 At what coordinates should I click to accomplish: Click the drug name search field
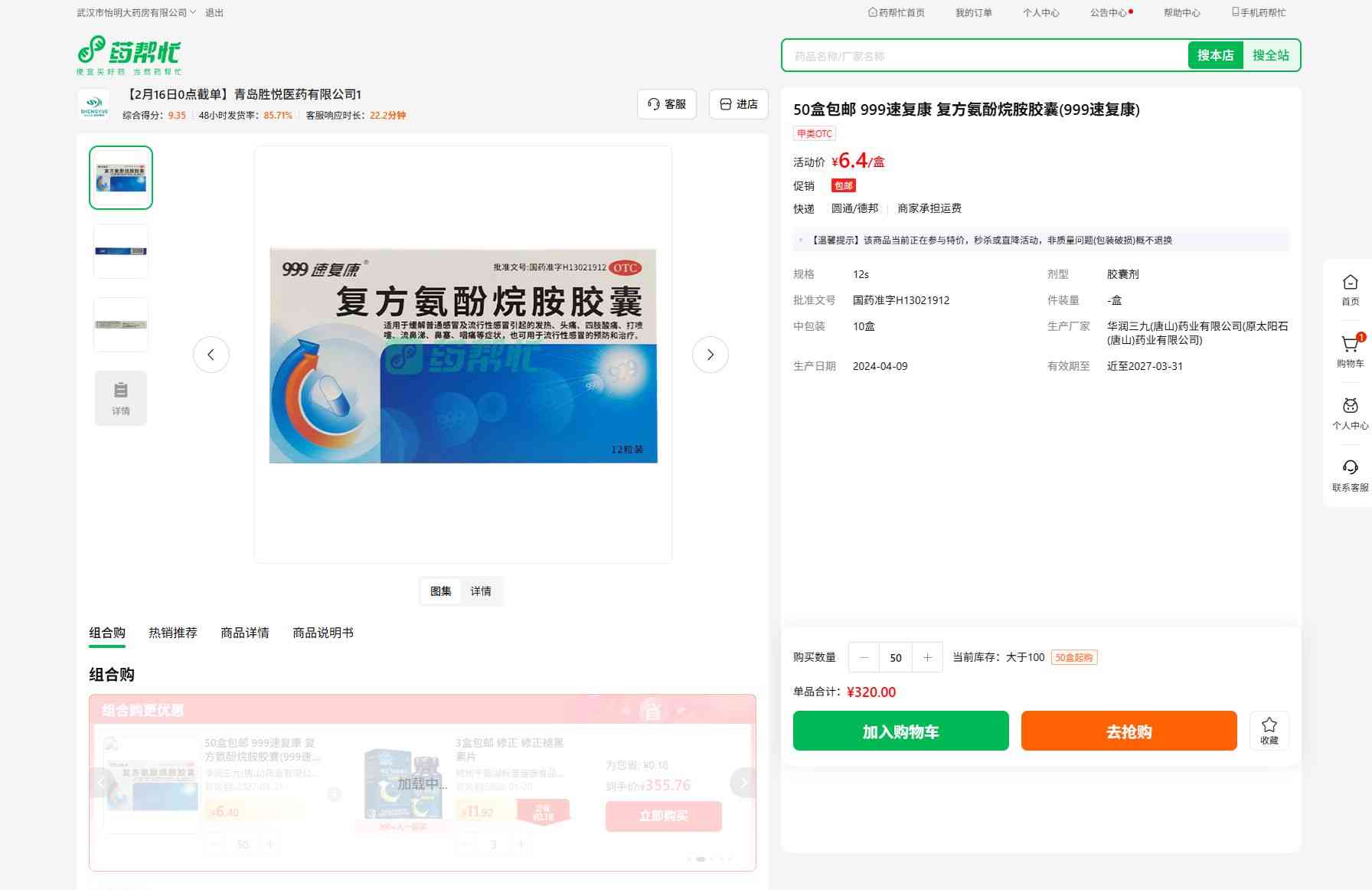pos(984,56)
